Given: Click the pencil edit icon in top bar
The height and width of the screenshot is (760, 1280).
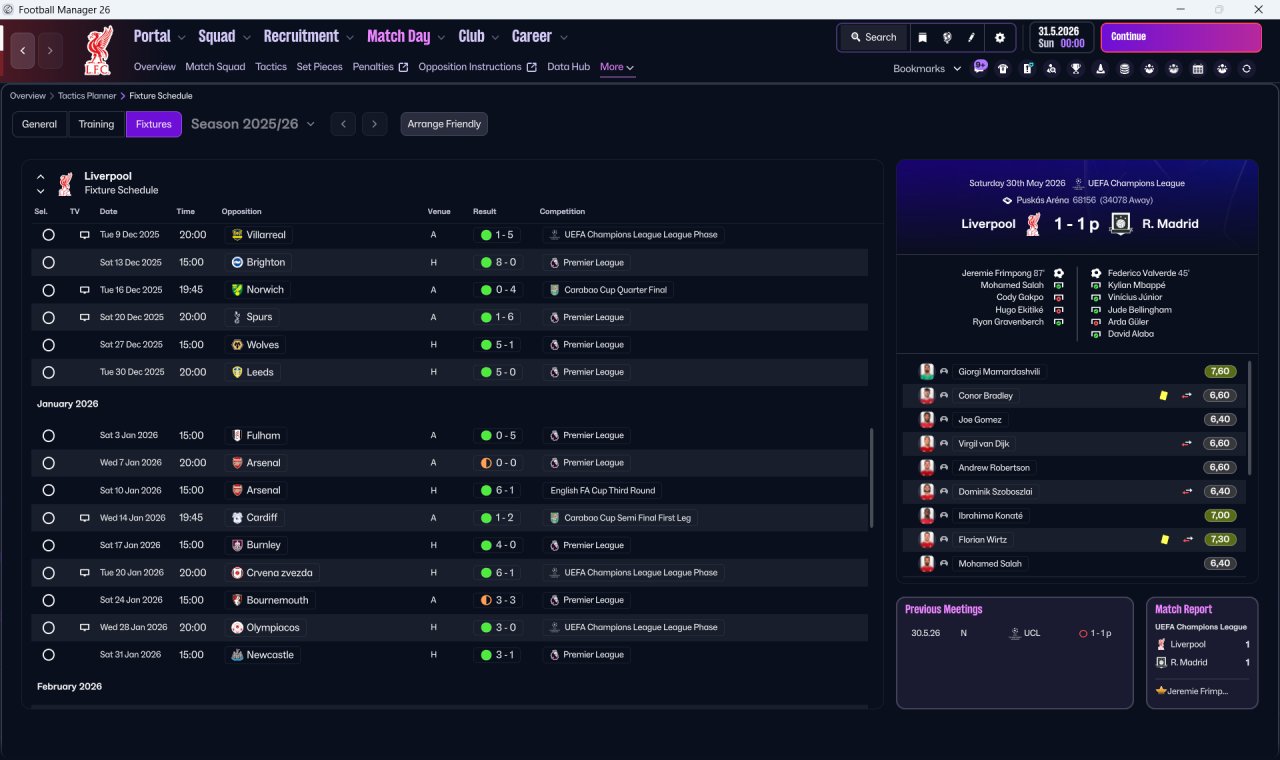Looking at the screenshot, I should pos(971,37).
